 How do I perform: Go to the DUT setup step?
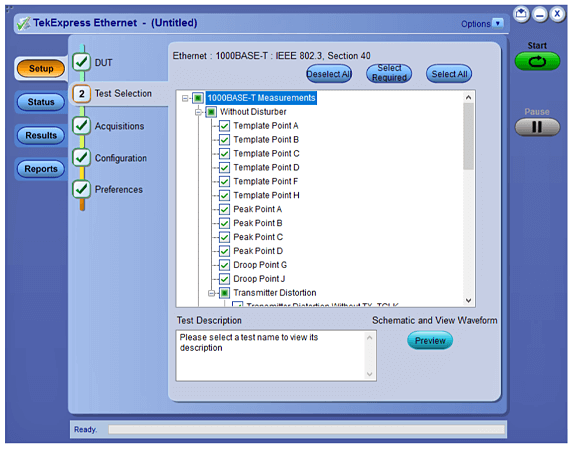pos(104,63)
